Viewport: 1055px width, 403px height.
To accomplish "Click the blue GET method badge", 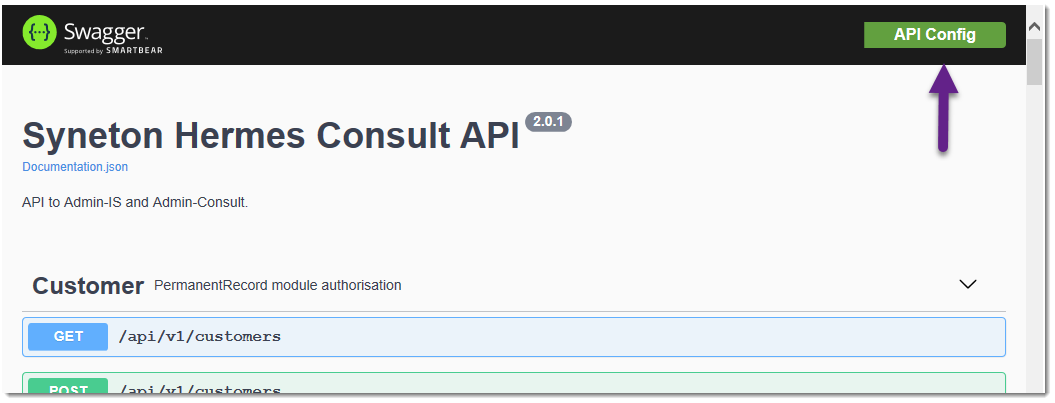I will coord(68,337).
